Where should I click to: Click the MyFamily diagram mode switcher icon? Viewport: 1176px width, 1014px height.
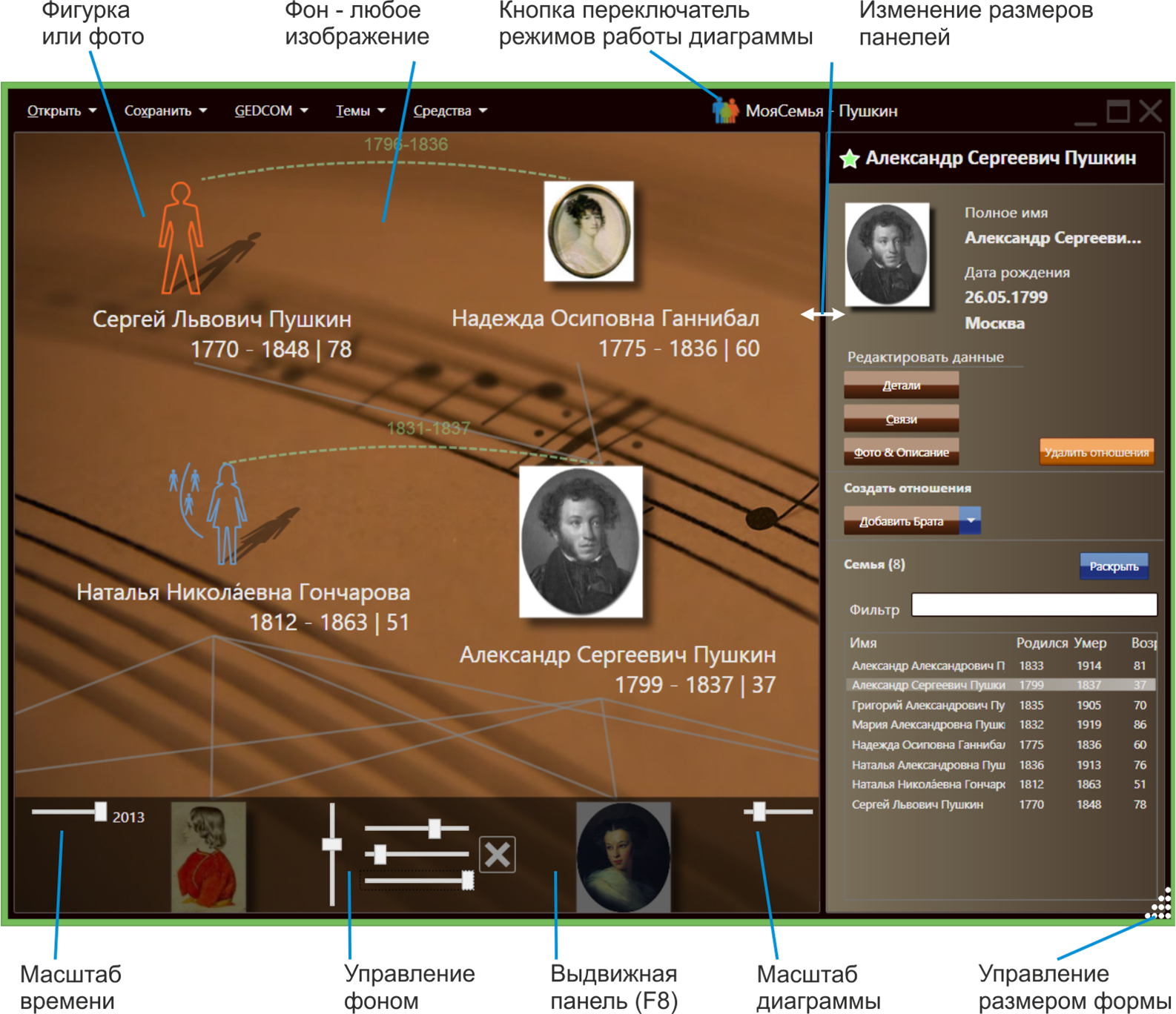[725, 110]
